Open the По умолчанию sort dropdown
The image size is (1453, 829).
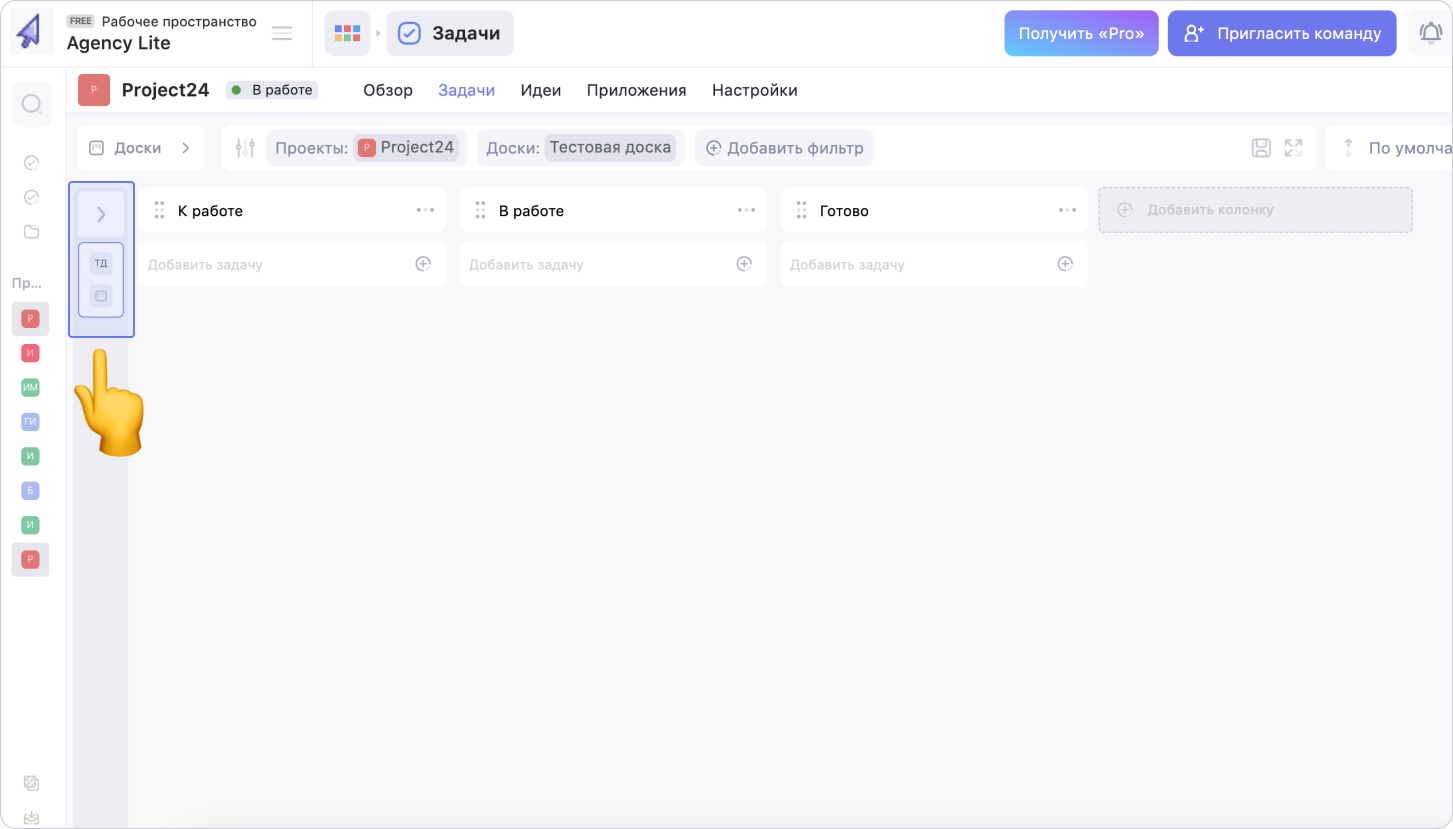1395,148
